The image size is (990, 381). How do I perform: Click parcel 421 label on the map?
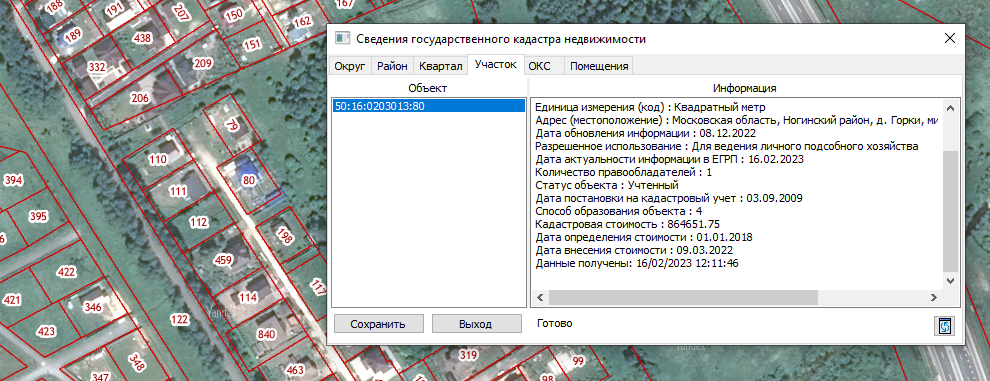[x=12, y=299]
